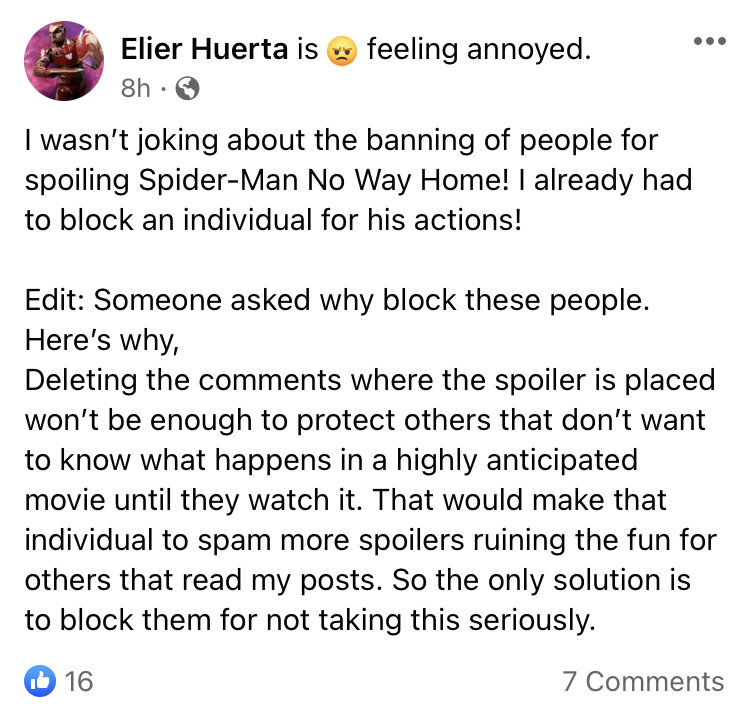The height and width of the screenshot is (718, 750).
Task: Open Elier Huerta's profile picture
Action: [x=64, y=62]
